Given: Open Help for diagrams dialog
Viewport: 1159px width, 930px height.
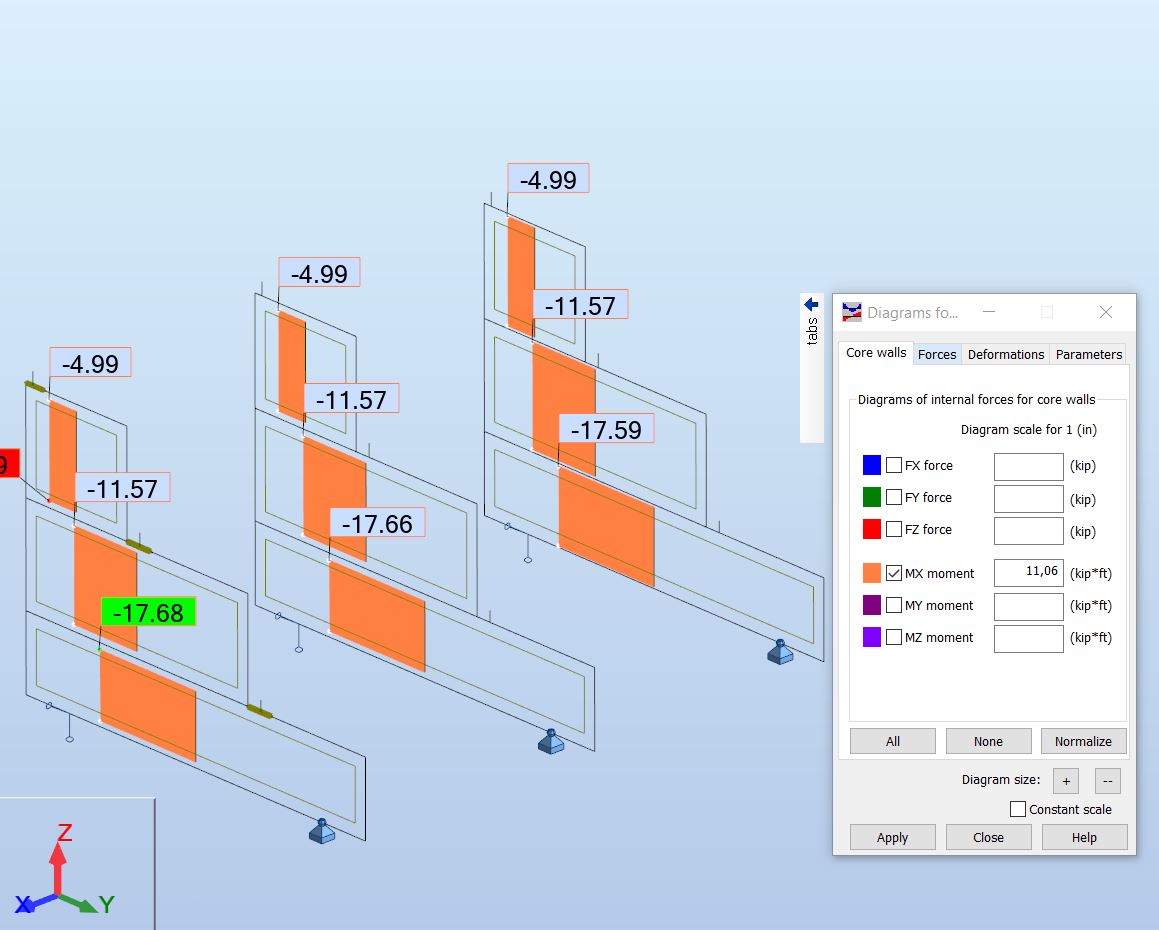Looking at the screenshot, I should pos(1084,837).
